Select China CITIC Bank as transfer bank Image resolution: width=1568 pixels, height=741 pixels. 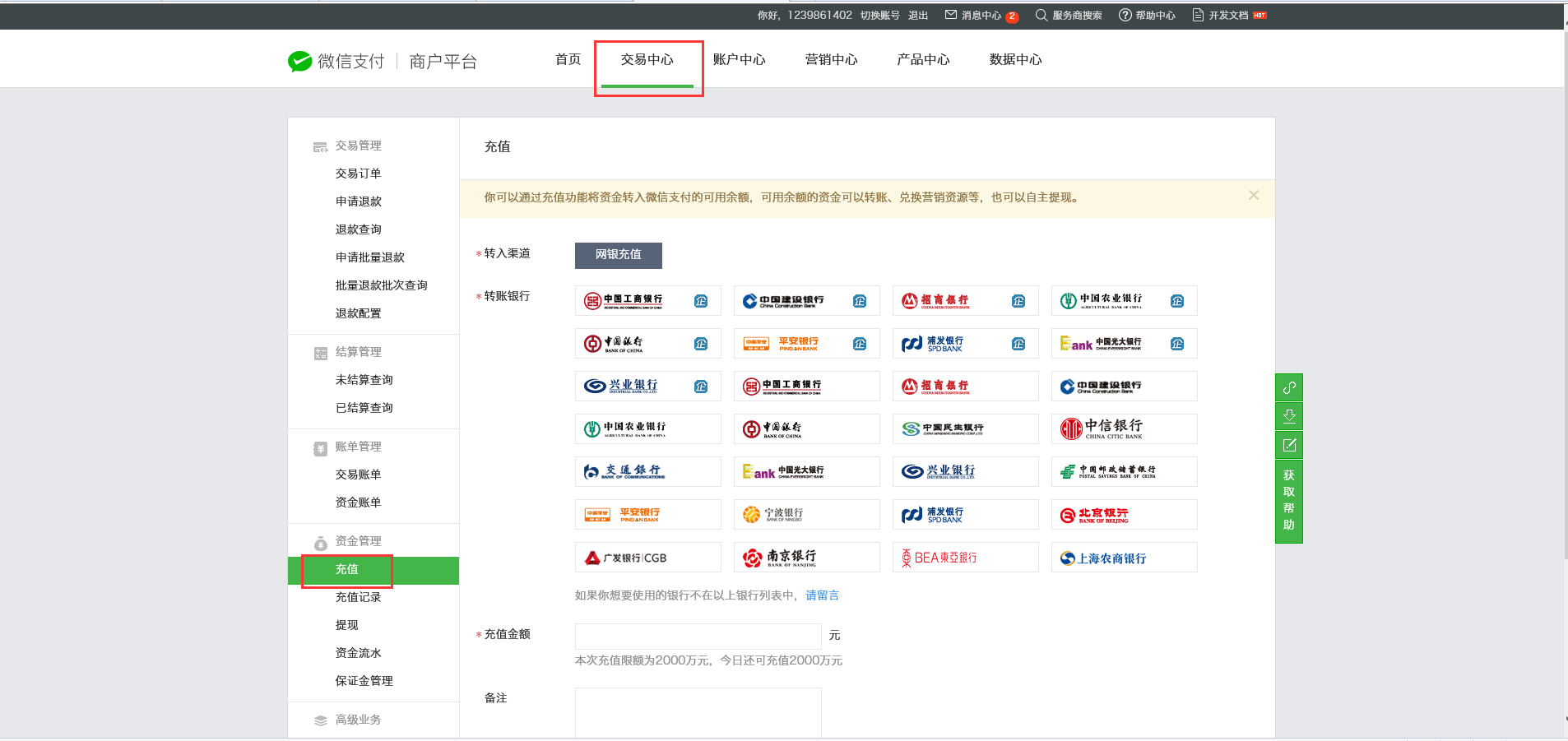click(x=1124, y=428)
